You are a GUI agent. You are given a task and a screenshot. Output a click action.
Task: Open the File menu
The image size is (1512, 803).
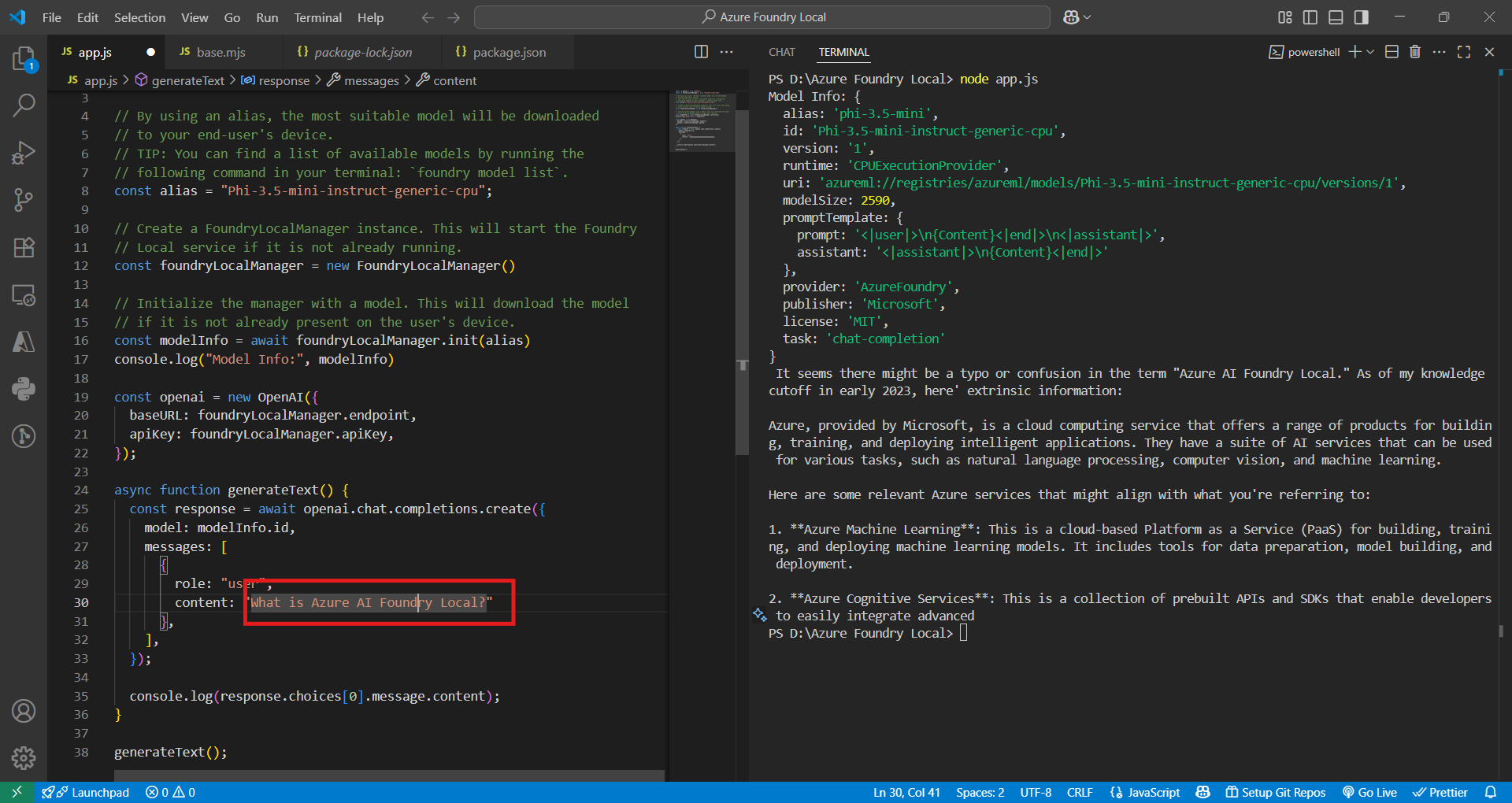click(x=52, y=17)
